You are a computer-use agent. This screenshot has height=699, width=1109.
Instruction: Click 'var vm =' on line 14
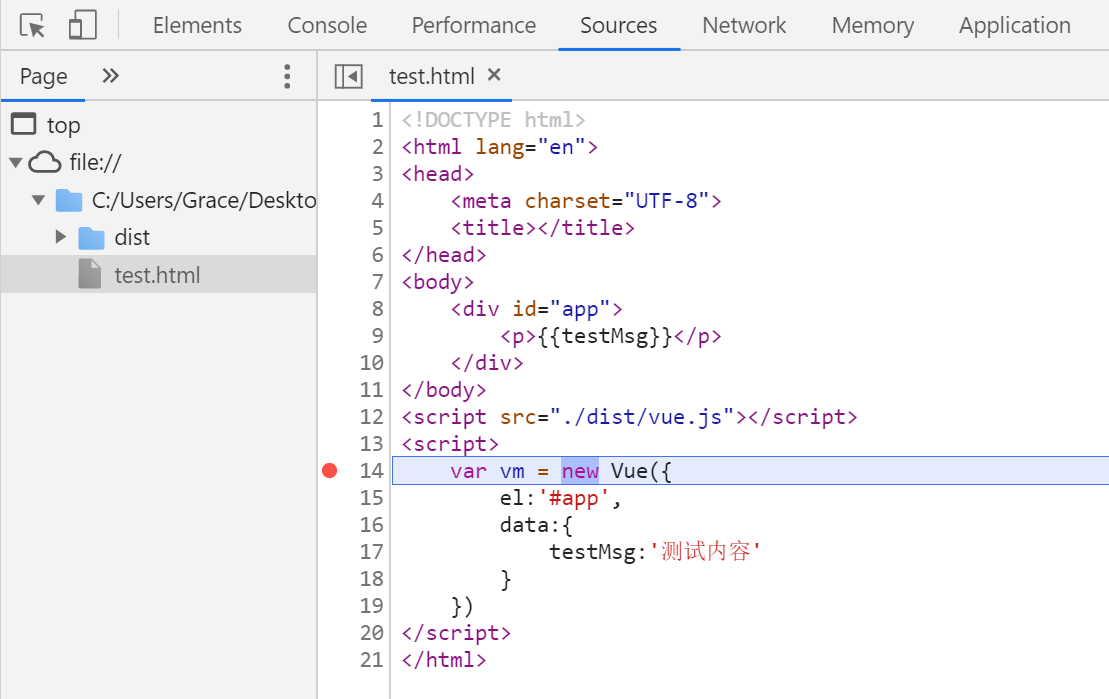[x=499, y=471]
